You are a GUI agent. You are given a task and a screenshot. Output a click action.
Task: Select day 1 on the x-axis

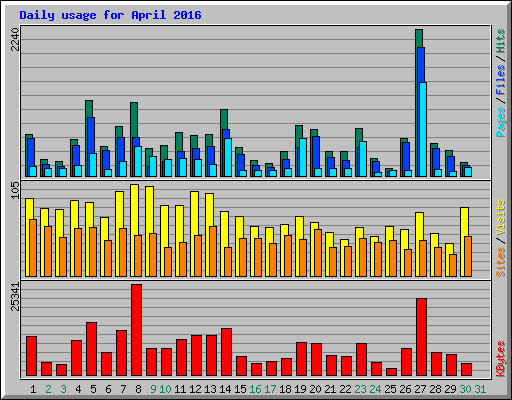[x=33, y=389]
